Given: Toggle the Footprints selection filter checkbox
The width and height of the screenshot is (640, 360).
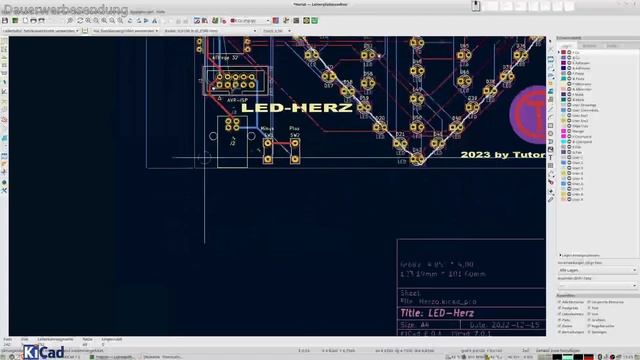Looking at the screenshot, I should click(x=560, y=308).
